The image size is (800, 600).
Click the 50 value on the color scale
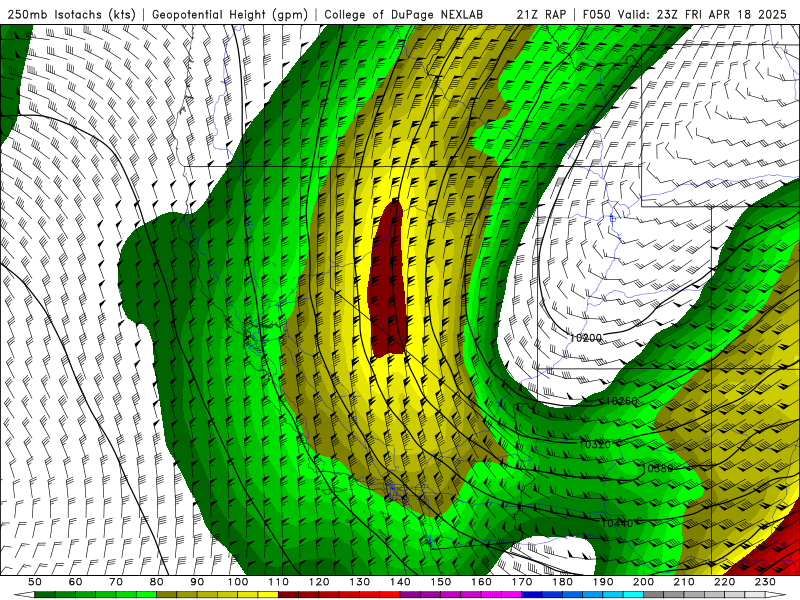pyautogui.click(x=35, y=582)
